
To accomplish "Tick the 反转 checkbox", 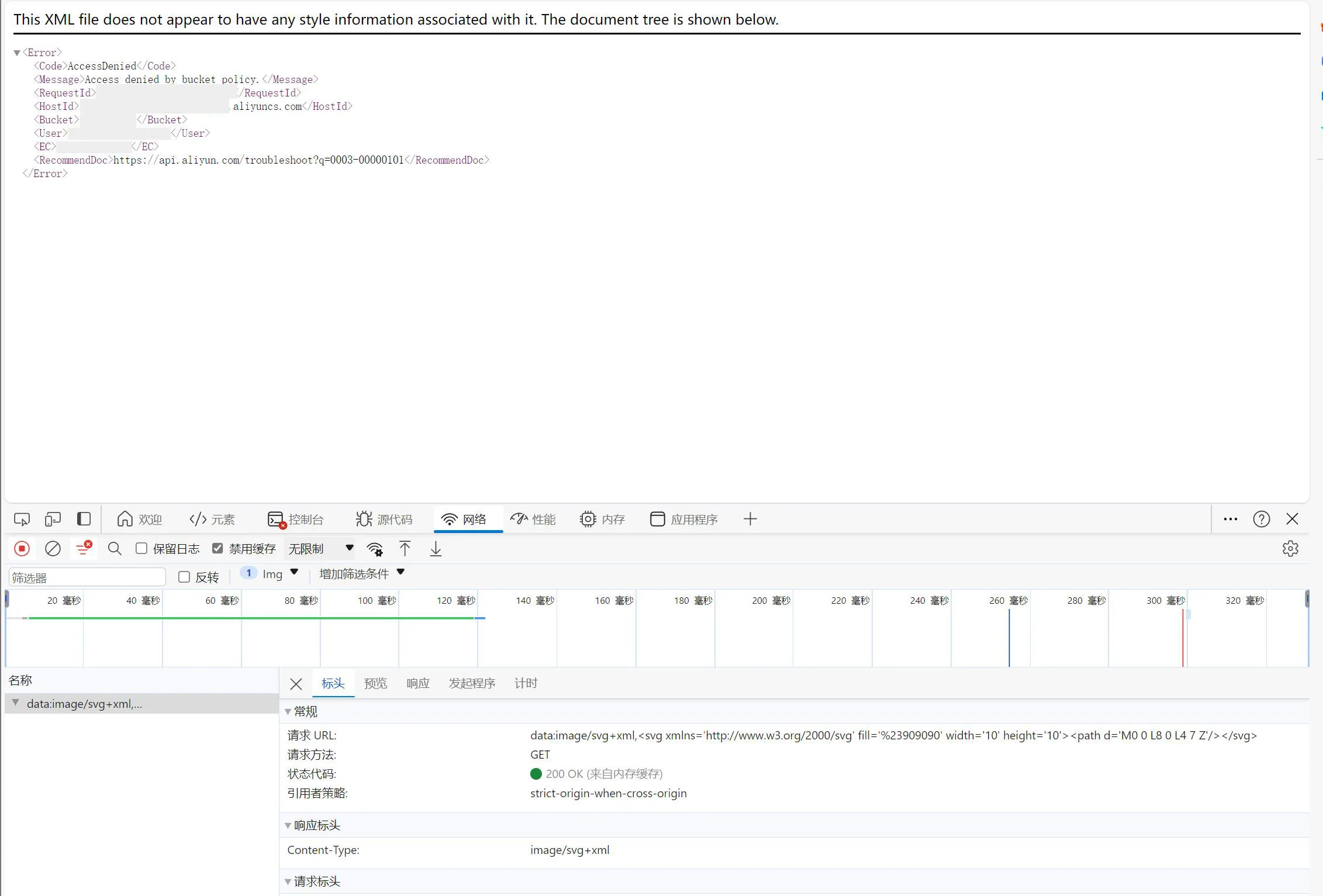I will pos(184,577).
